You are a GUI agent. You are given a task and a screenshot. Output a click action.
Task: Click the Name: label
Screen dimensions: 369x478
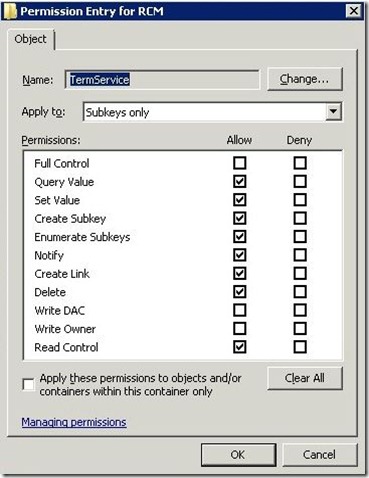tap(37, 80)
